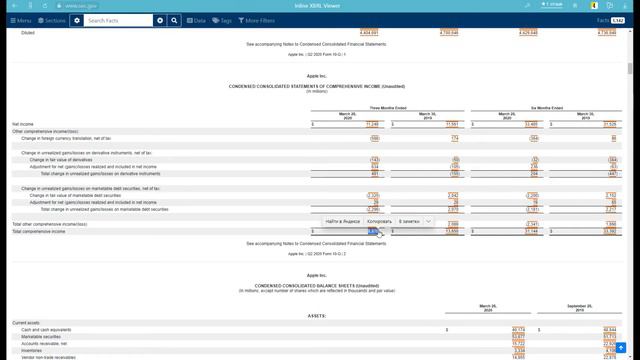Viewport: 640px width, 360px height.
Task: Select Accounts receivable, net March 2020 value
Action: [x=518, y=344]
